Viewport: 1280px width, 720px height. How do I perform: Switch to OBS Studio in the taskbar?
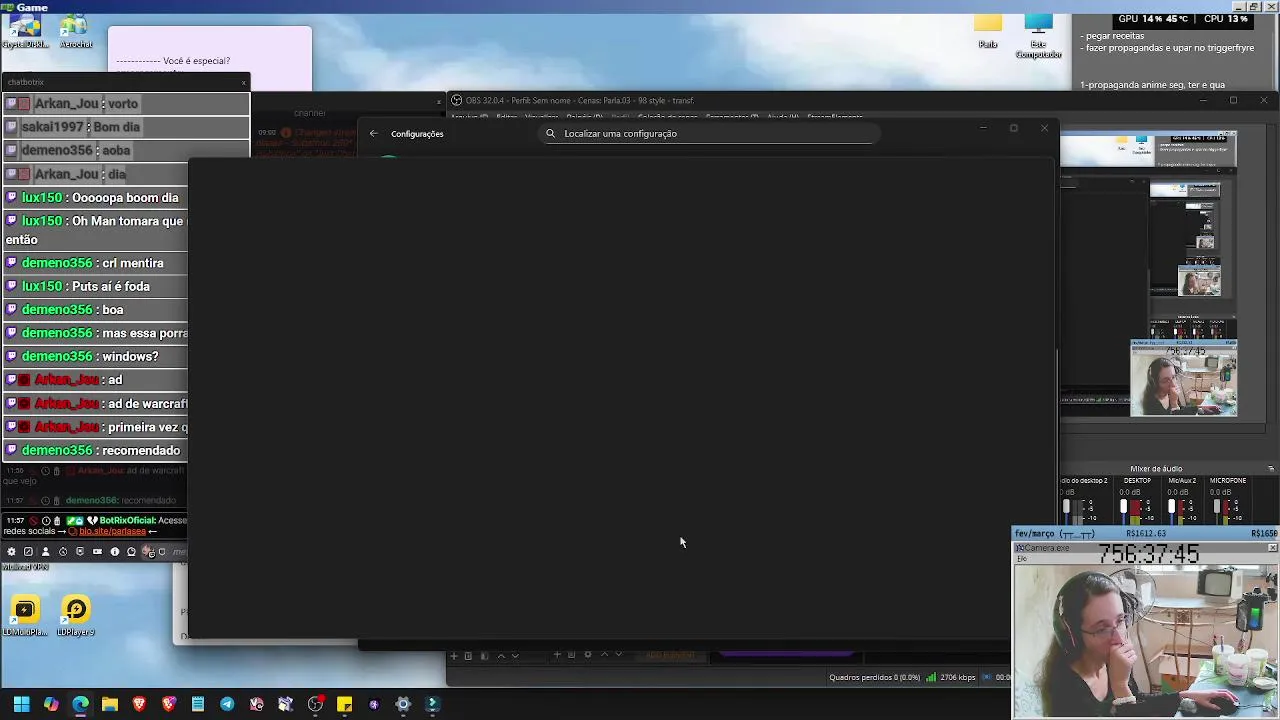[315, 704]
